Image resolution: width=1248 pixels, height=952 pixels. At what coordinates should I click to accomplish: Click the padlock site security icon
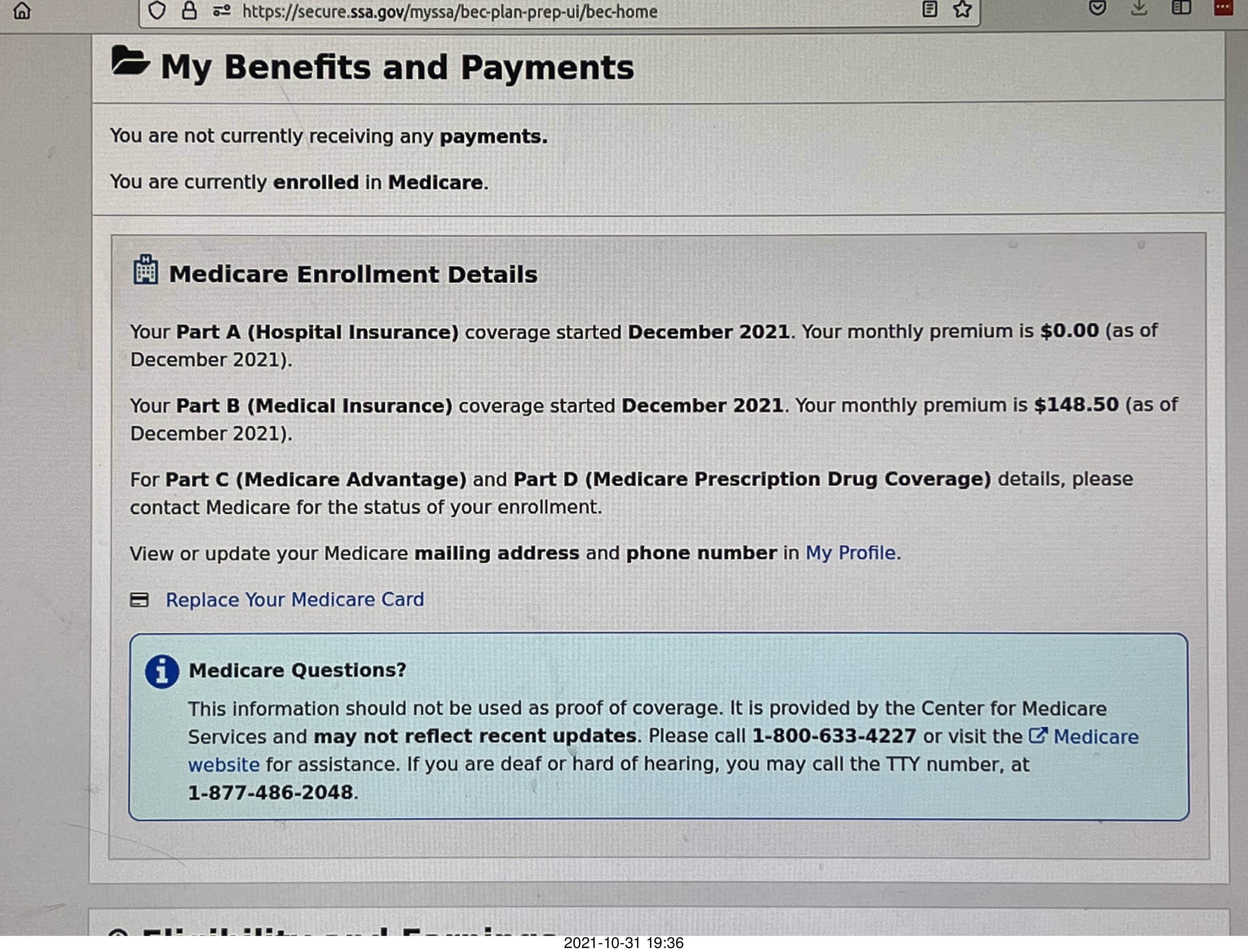(189, 10)
